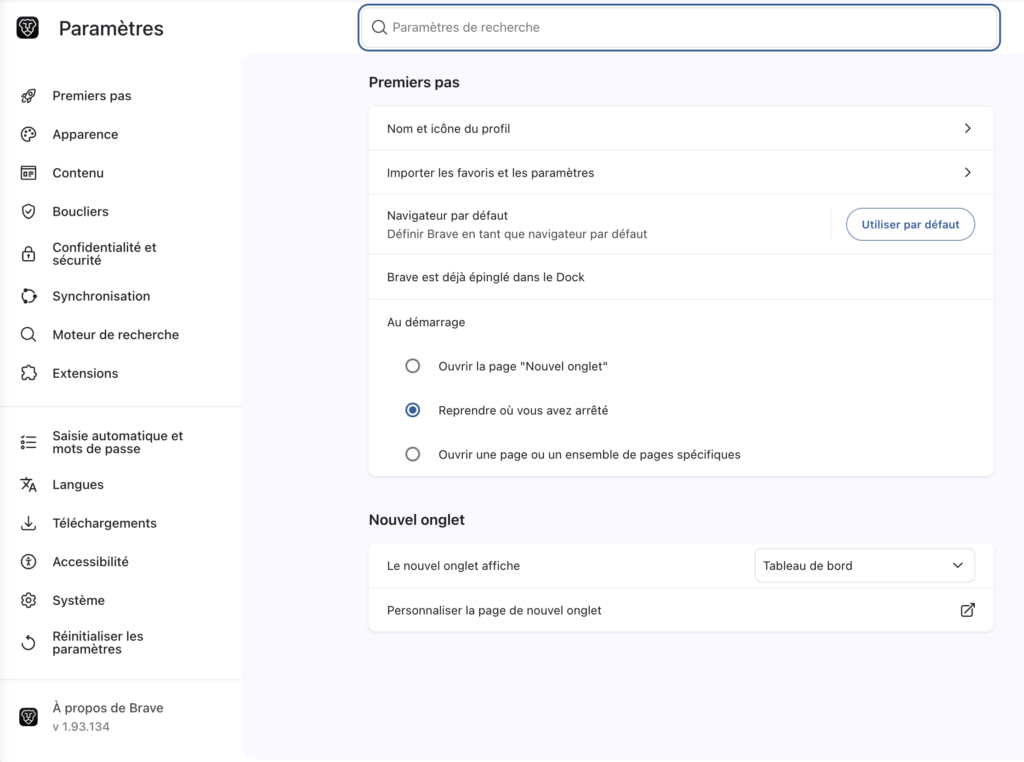Click the download arrow icon for Téléchargements
The image size is (1024, 762).
tap(29, 523)
